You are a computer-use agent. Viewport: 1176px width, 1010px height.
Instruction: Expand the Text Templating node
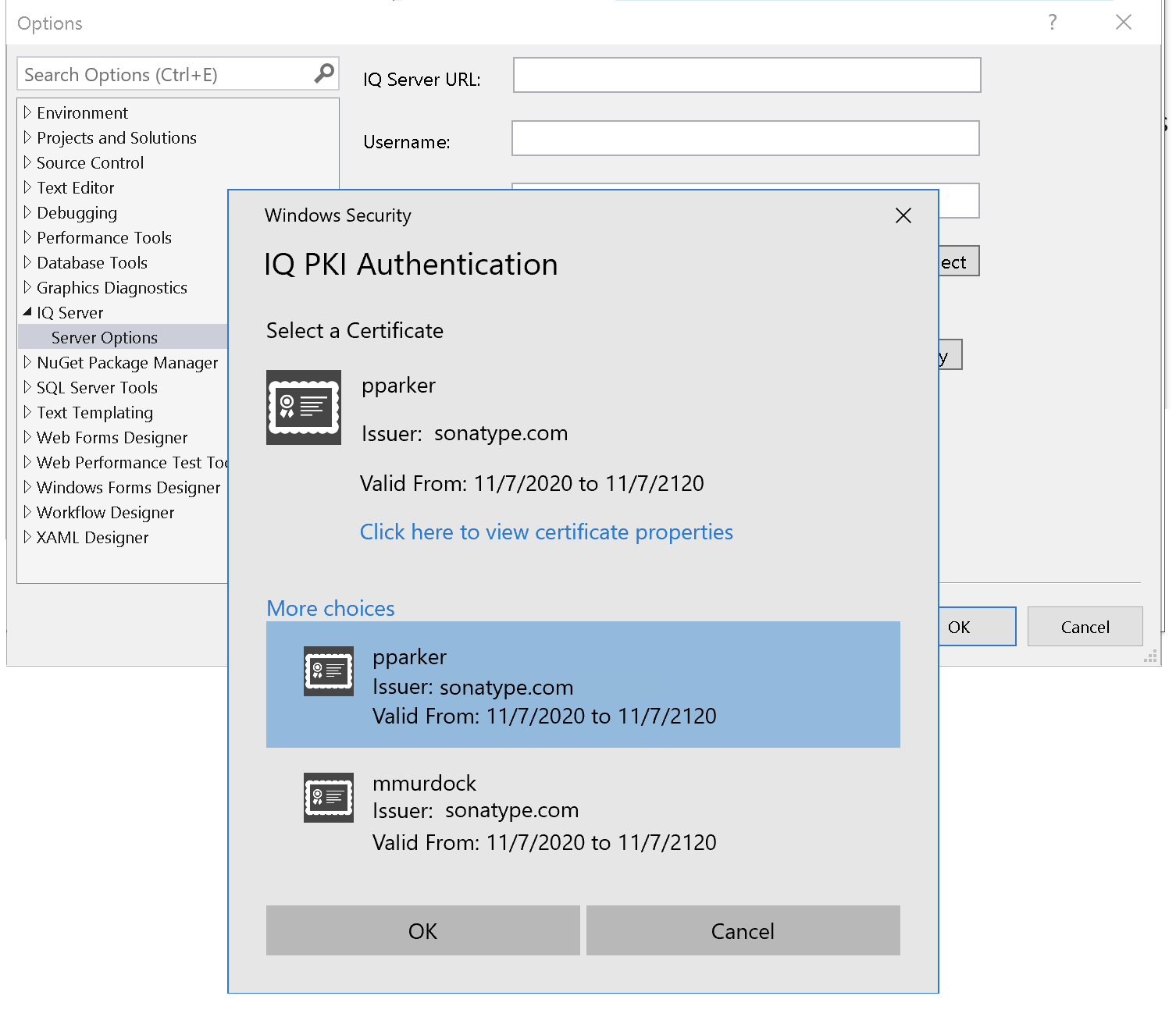click(27, 412)
